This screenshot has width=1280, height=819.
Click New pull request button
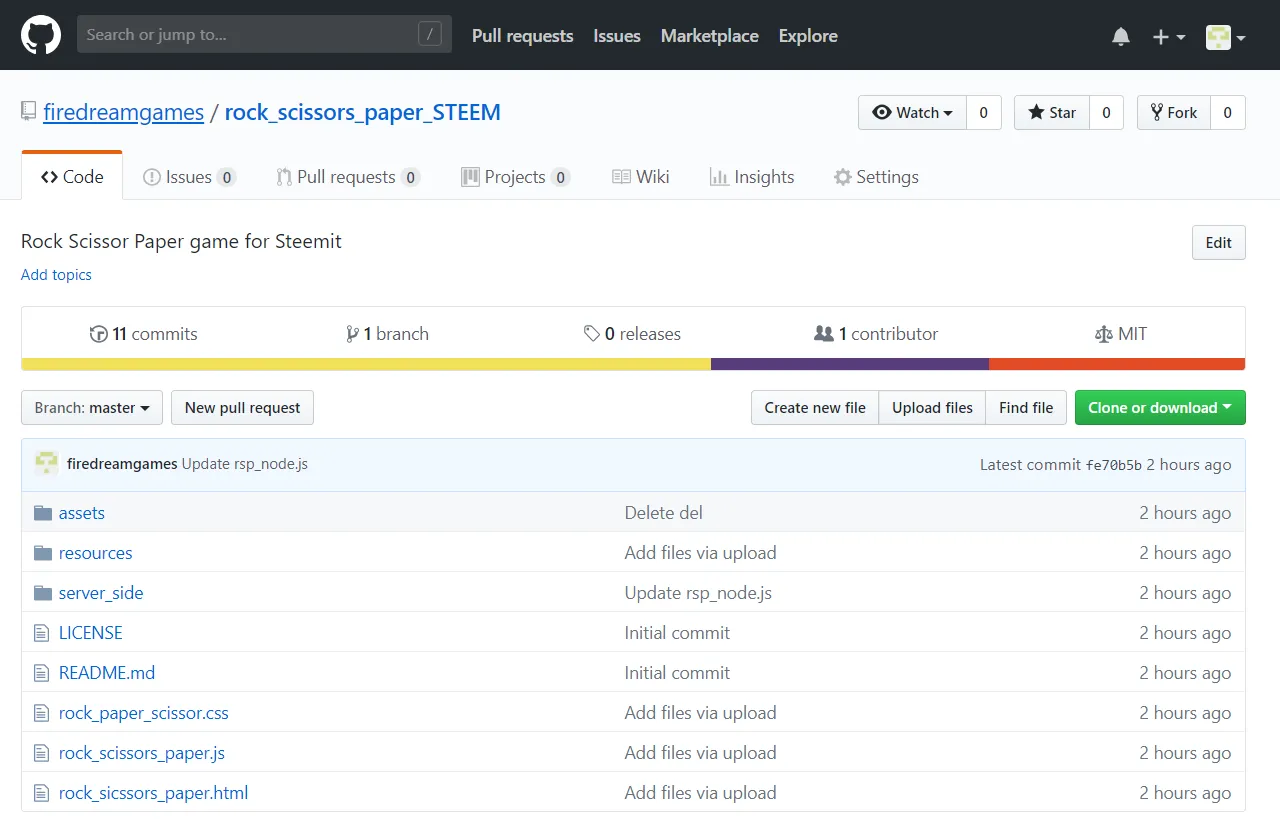pos(242,408)
